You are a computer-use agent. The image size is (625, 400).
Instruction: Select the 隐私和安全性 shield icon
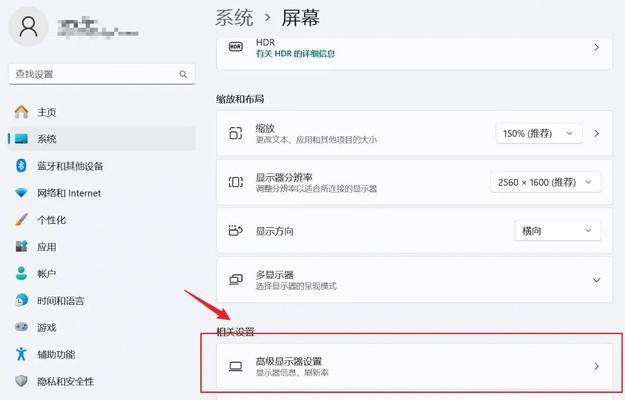click(21, 381)
